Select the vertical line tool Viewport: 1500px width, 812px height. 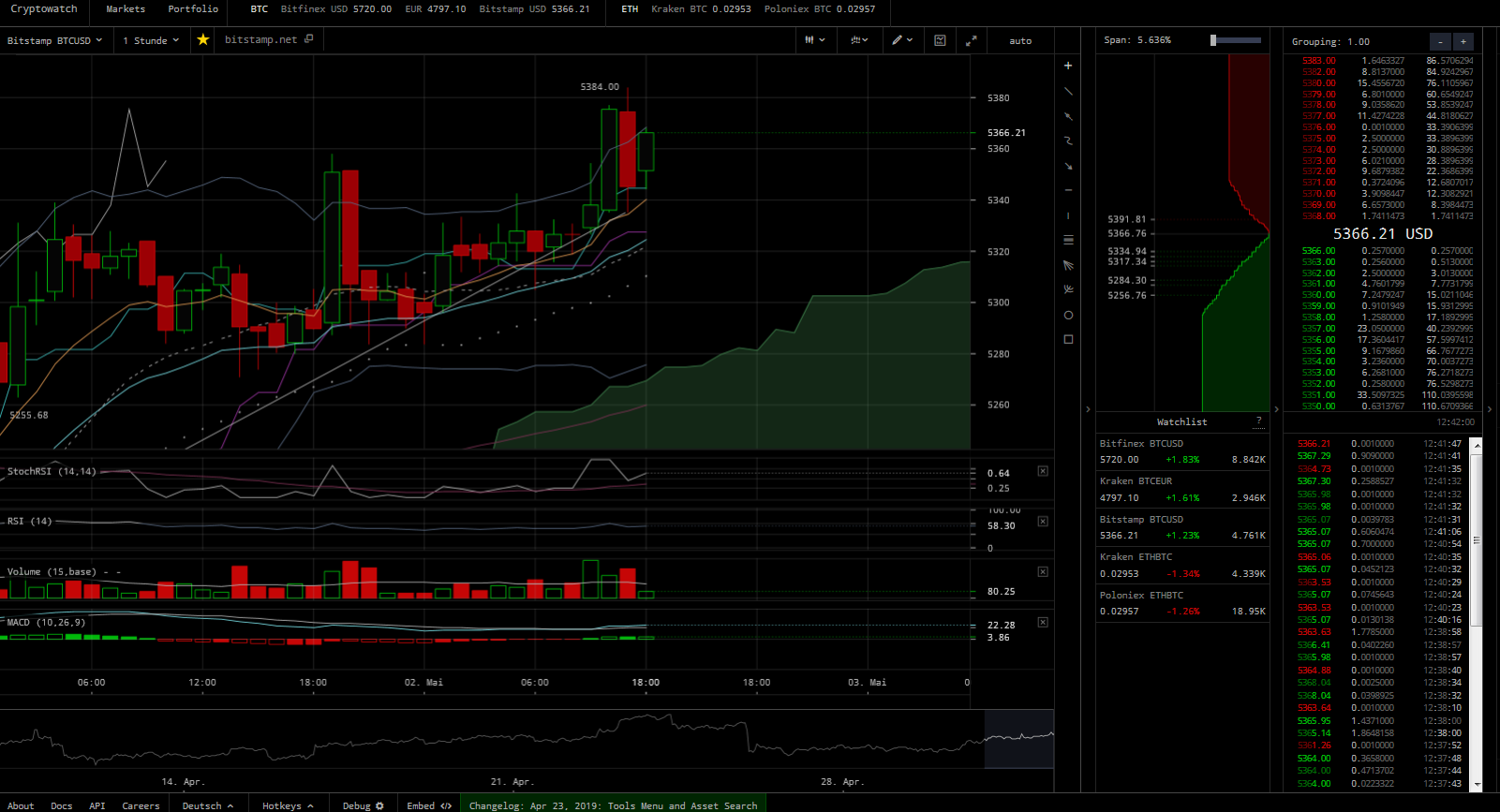click(1068, 215)
